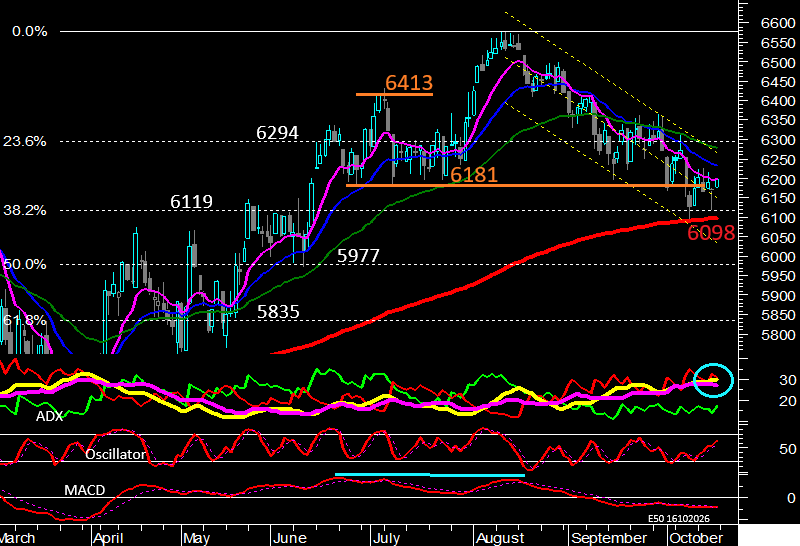The height and width of the screenshot is (546, 800).
Task: Click the orange 6413 resistance label
Action: click(x=409, y=83)
